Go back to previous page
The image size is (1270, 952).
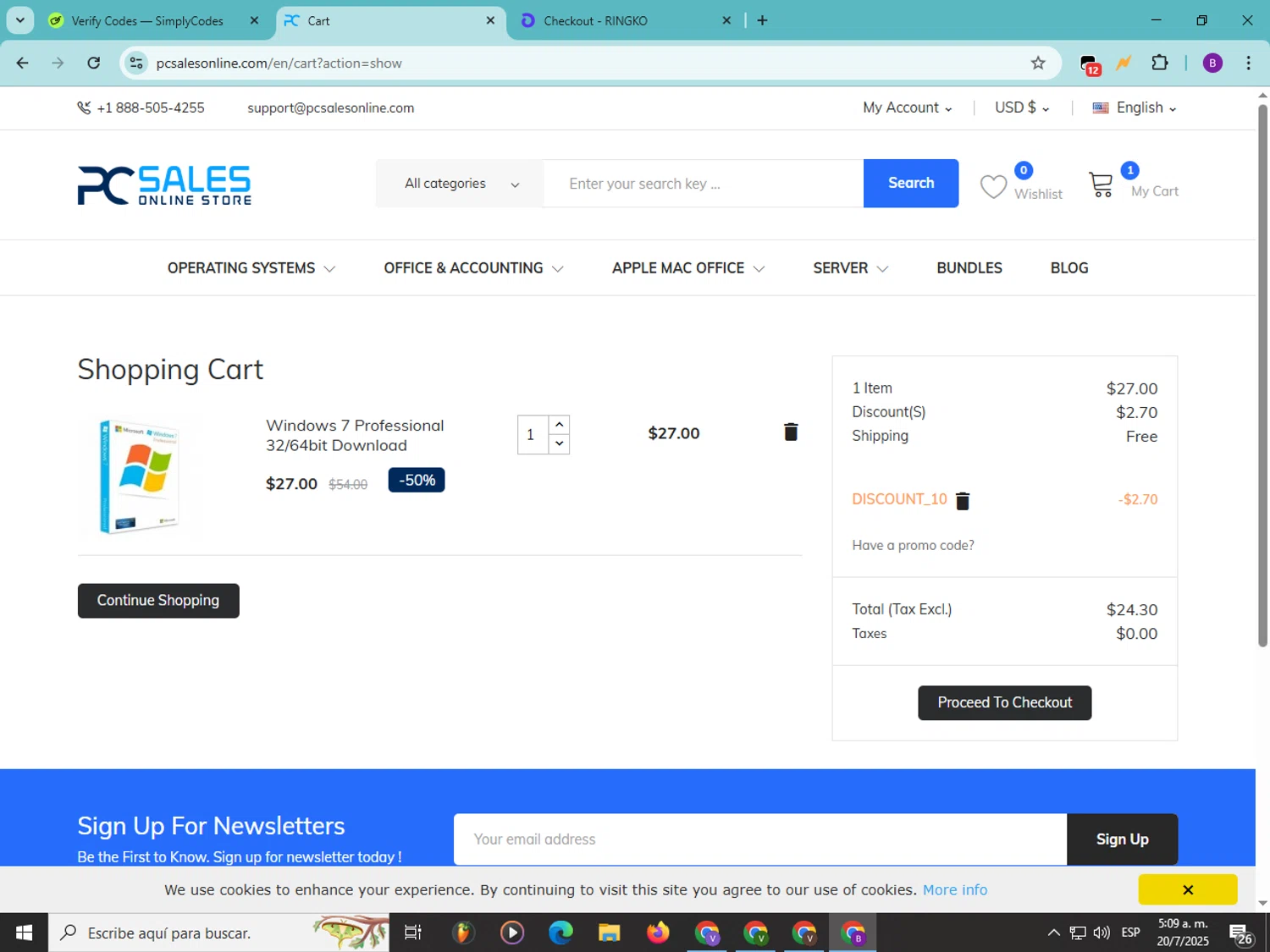coord(23,63)
